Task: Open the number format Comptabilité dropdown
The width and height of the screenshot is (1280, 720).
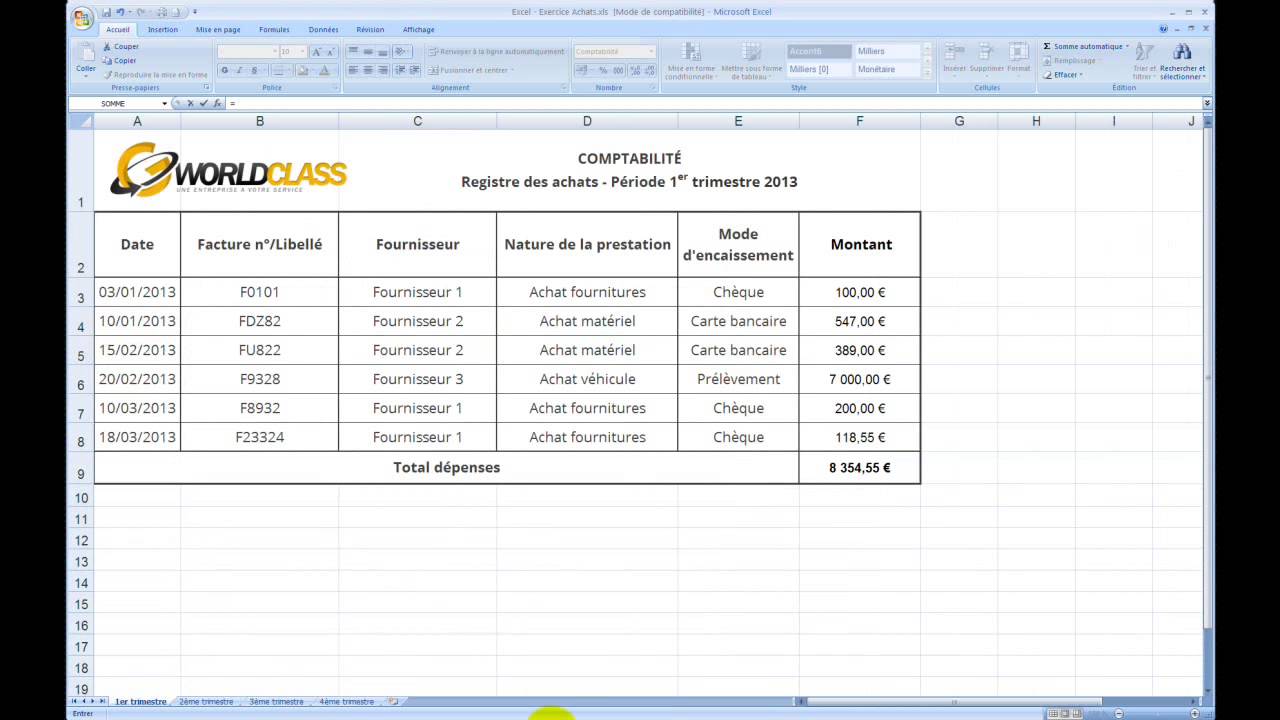Action: [x=651, y=51]
